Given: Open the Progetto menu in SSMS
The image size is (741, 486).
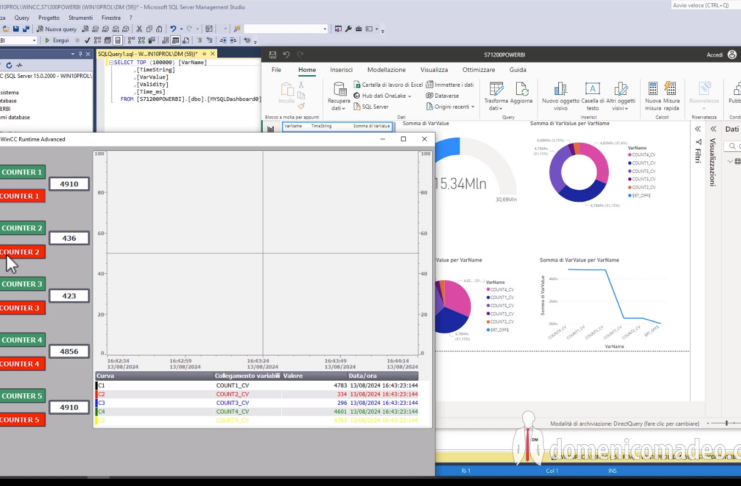Looking at the screenshot, I should pos(49,17).
